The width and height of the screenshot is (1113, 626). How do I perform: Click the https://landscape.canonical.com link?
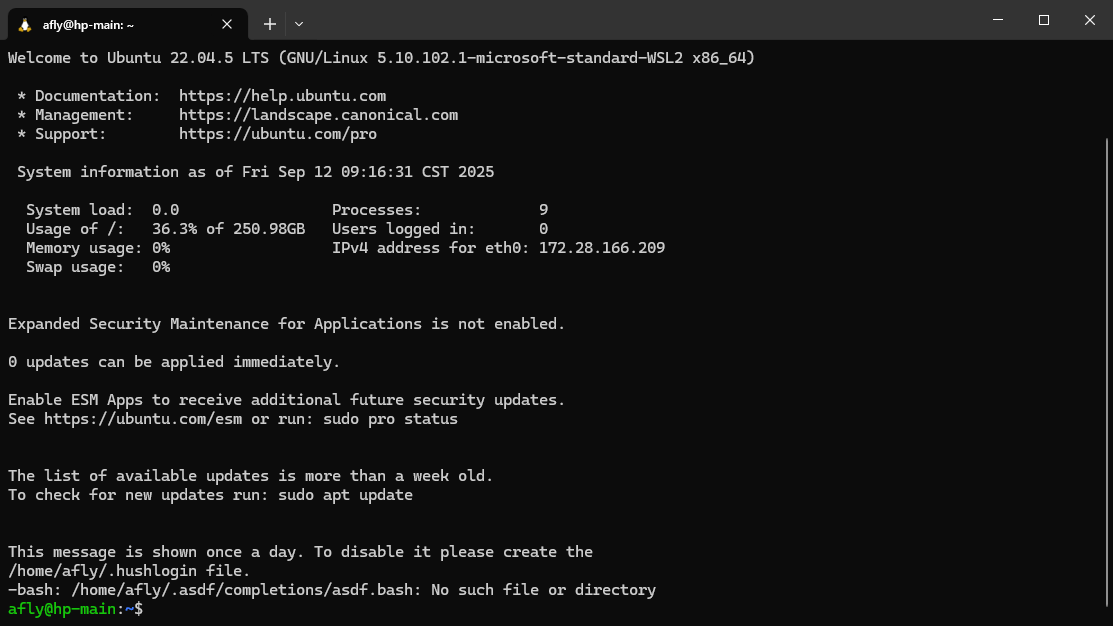click(x=318, y=115)
